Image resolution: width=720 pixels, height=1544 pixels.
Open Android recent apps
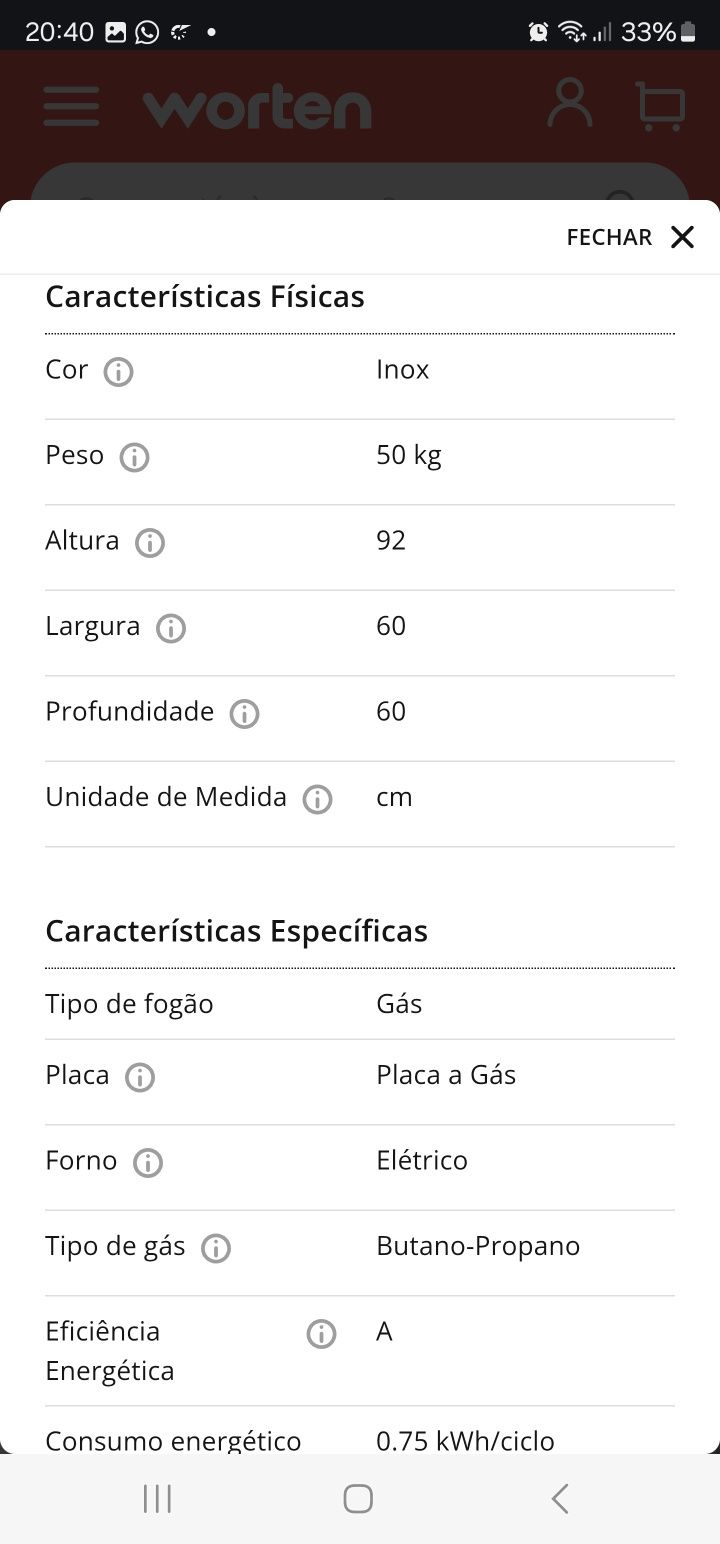158,1498
